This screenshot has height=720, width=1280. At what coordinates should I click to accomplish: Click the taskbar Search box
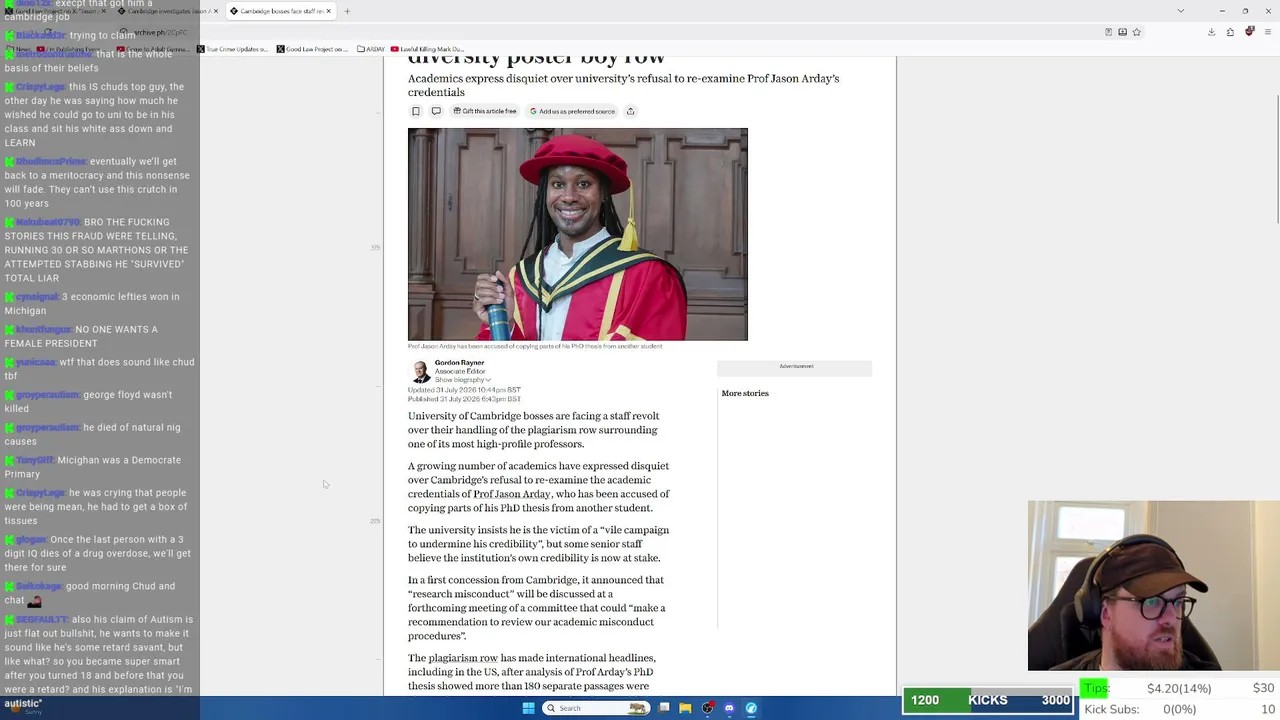tap(596, 708)
